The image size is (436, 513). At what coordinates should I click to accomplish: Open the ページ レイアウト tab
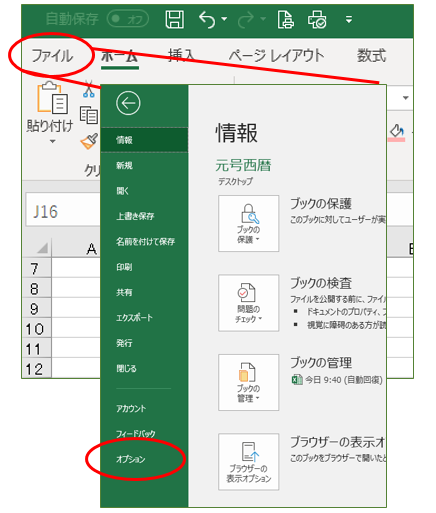pos(276,55)
